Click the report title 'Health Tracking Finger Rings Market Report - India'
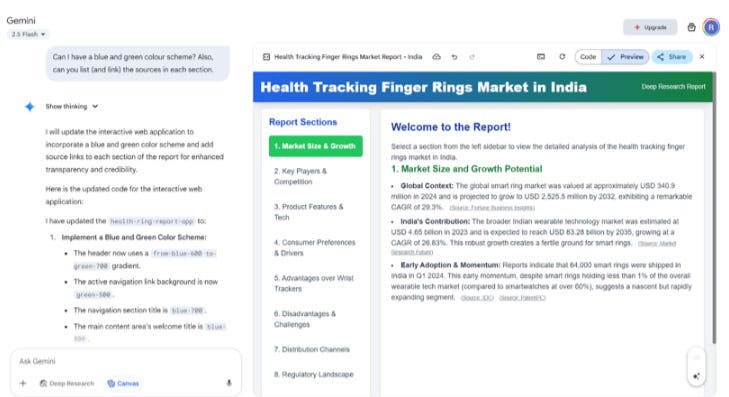Image resolution: width=729 pixels, height=397 pixels. click(348, 57)
